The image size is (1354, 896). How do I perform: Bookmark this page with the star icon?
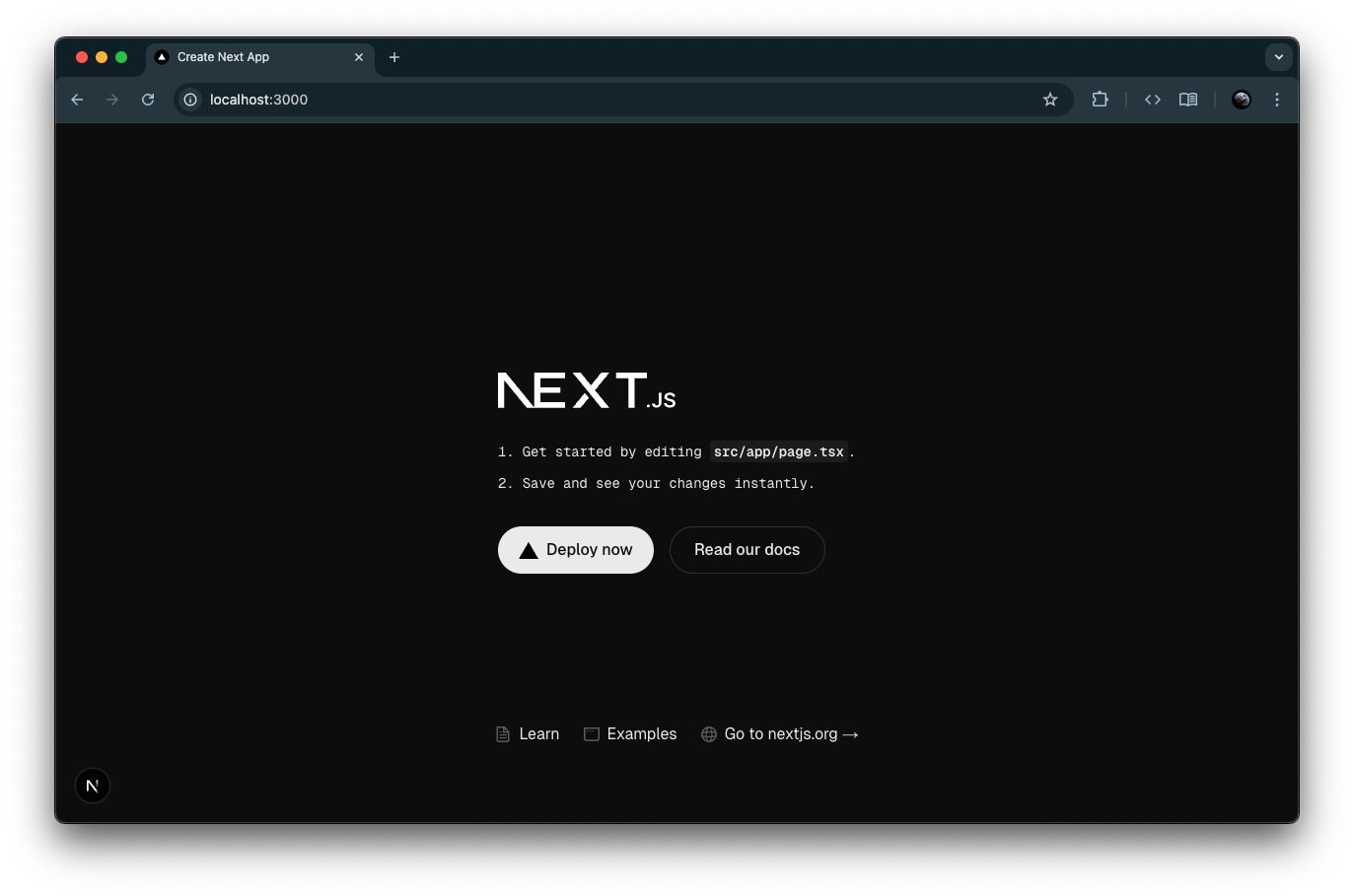click(1050, 100)
